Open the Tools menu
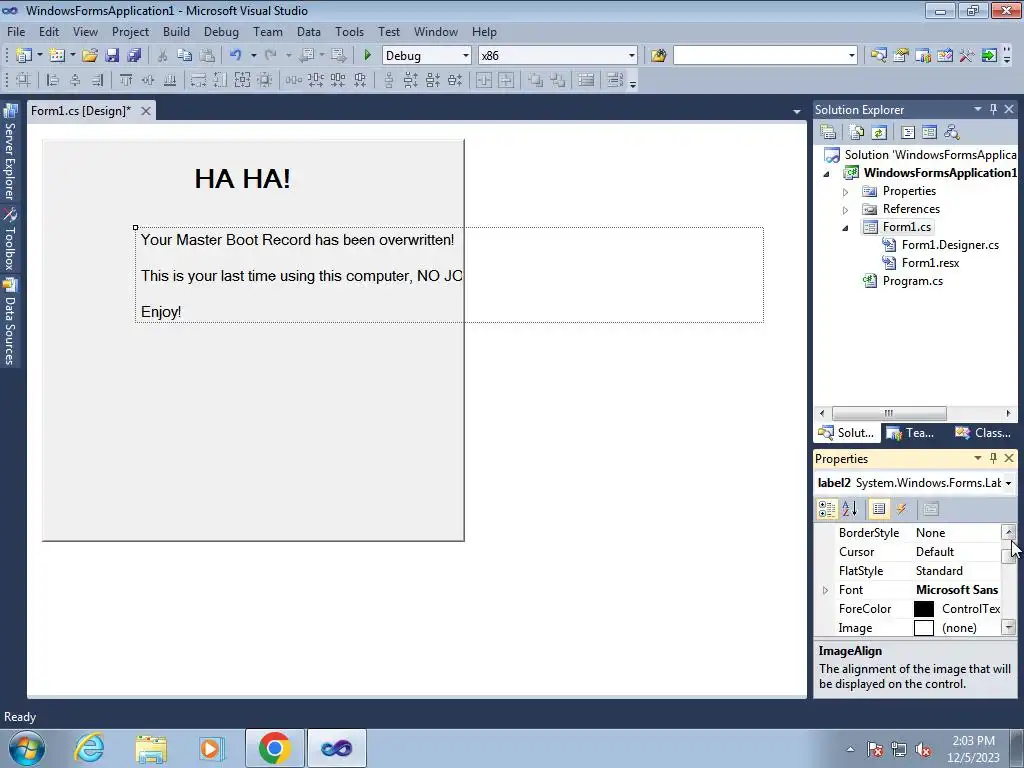 [349, 31]
